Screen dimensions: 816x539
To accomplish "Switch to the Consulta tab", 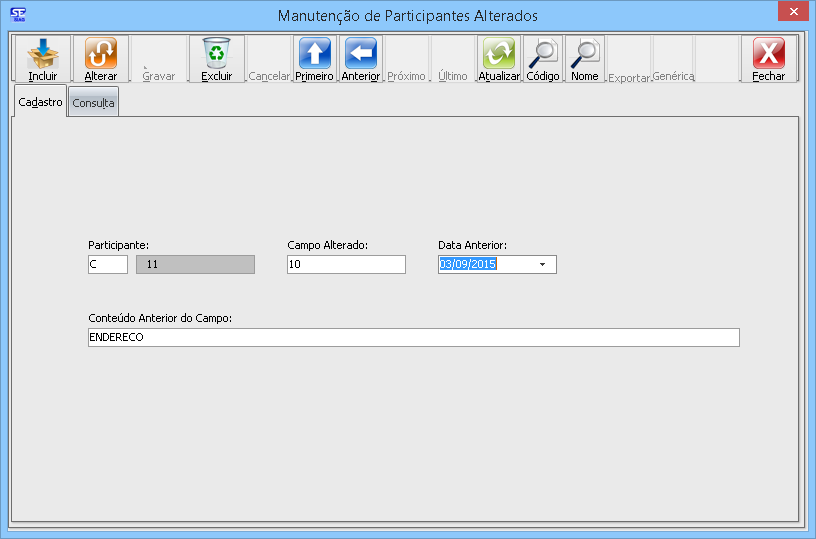I will [93, 103].
